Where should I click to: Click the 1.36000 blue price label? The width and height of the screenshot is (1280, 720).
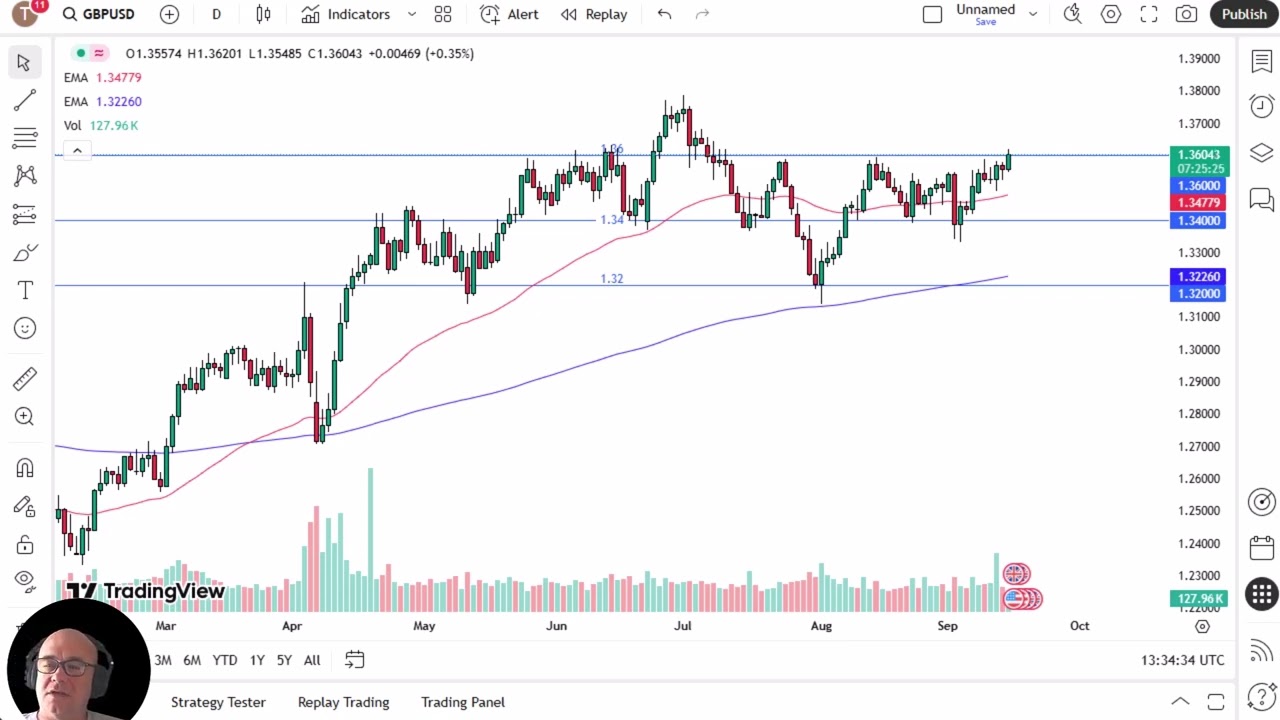[x=1198, y=186]
